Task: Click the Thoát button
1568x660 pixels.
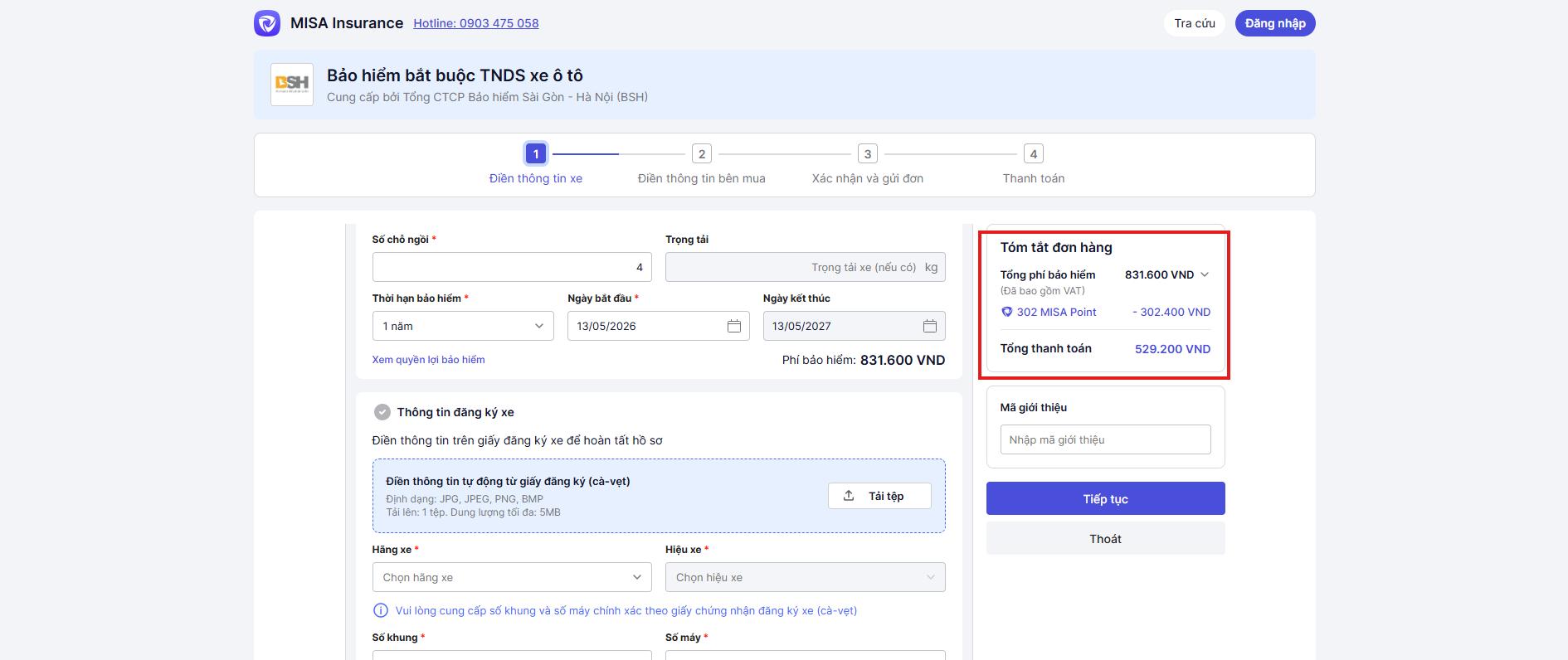Action: (1105, 538)
